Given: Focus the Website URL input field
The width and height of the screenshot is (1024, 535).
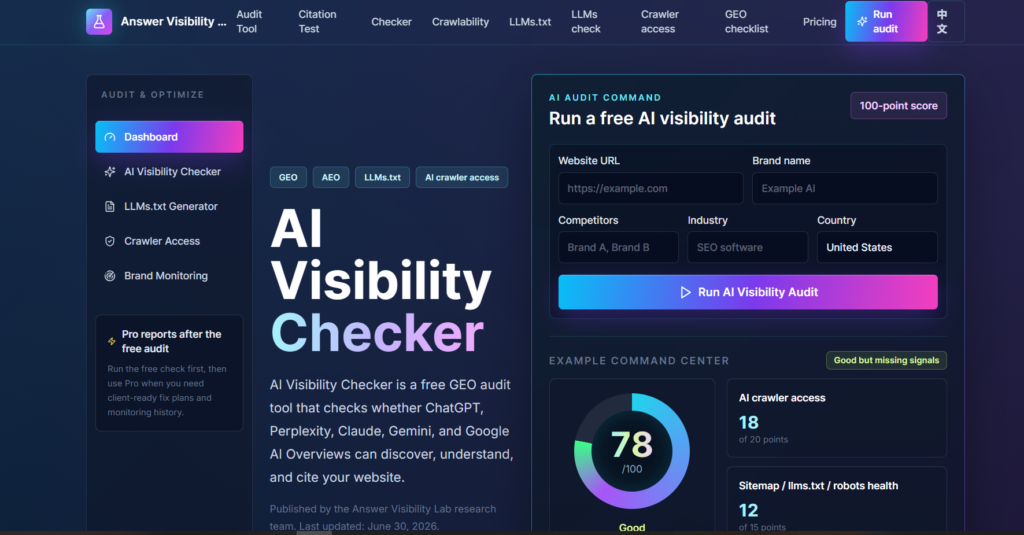Looking at the screenshot, I should tap(650, 188).
